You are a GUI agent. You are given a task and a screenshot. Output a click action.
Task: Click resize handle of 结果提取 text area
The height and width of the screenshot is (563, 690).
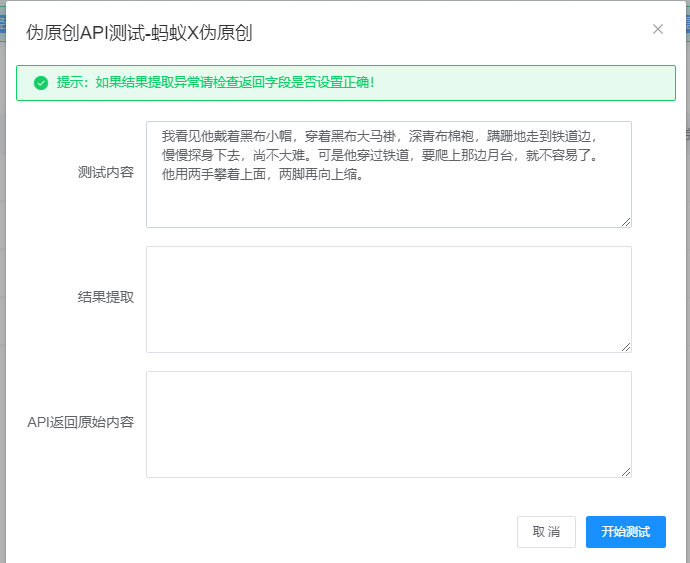pos(626,347)
